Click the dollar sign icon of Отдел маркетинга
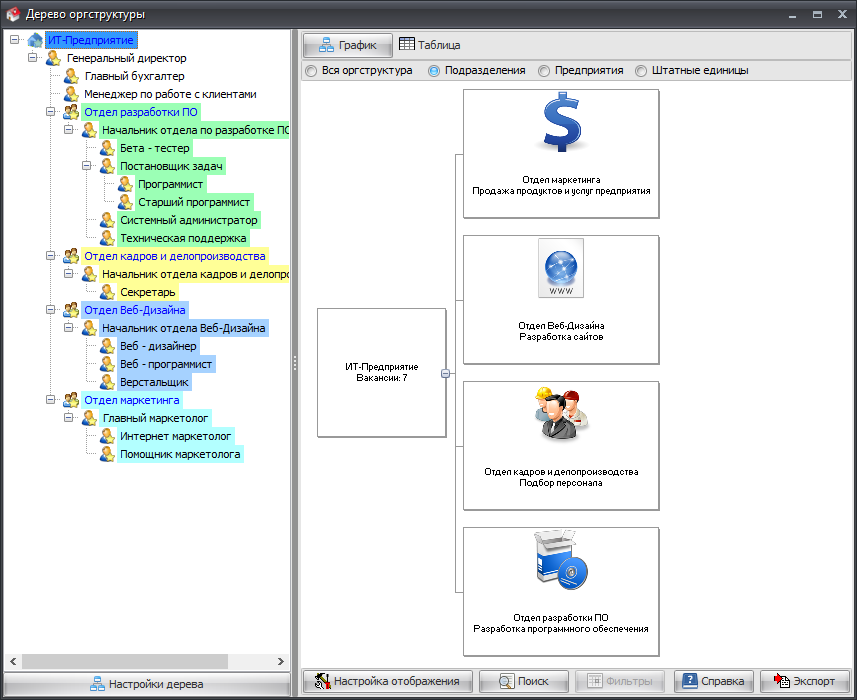Screen dimensions: 857x700 click(x=561, y=123)
